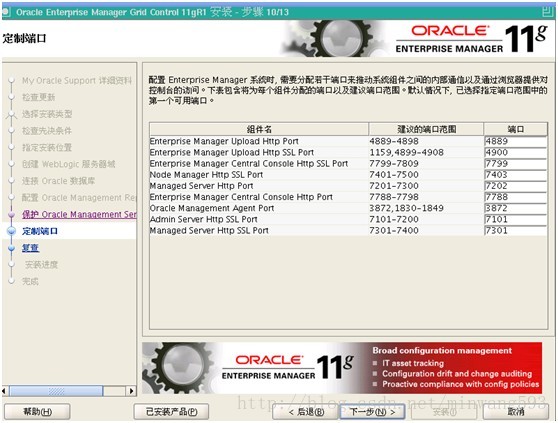Open the 保护 Oracle Management Service step link
Screen dimensions: 558x423
tap(79, 215)
